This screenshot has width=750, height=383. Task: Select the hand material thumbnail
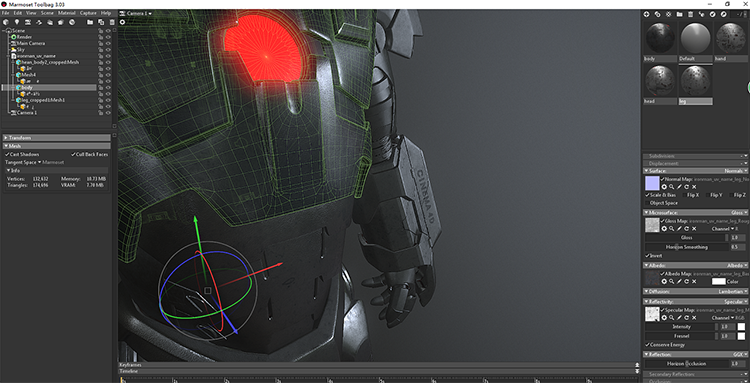pos(730,37)
